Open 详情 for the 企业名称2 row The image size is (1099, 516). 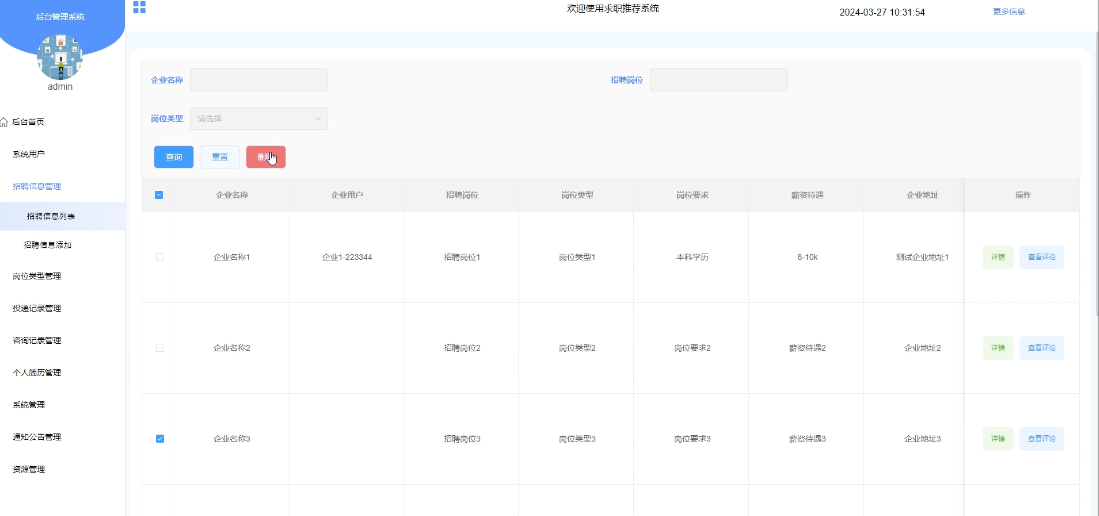click(x=997, y=348)
